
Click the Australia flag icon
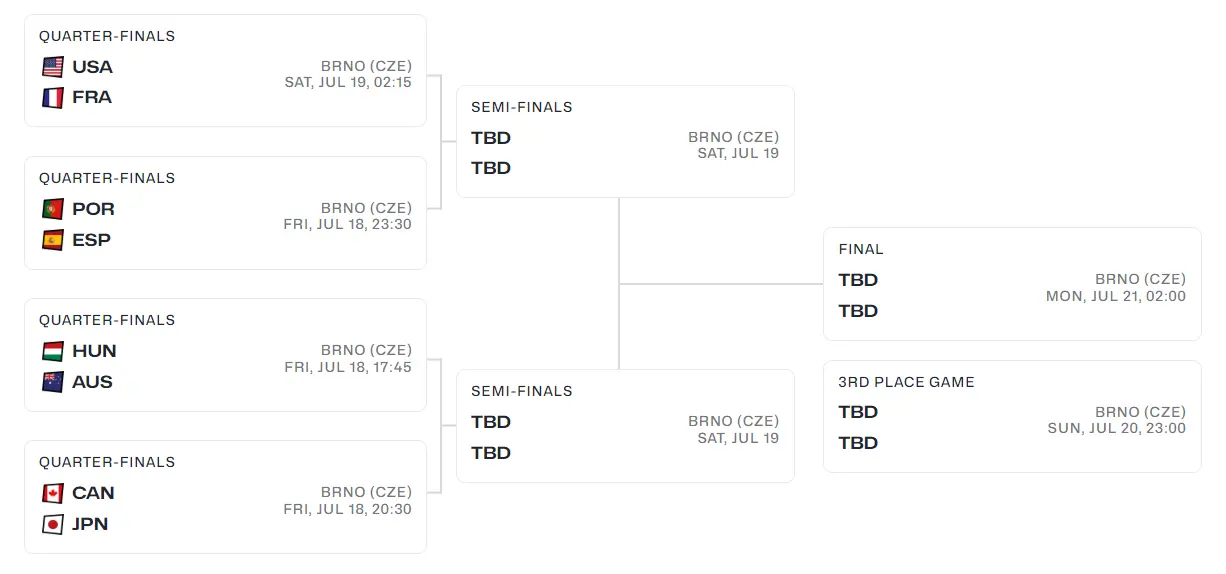click(x=53, y=382)
